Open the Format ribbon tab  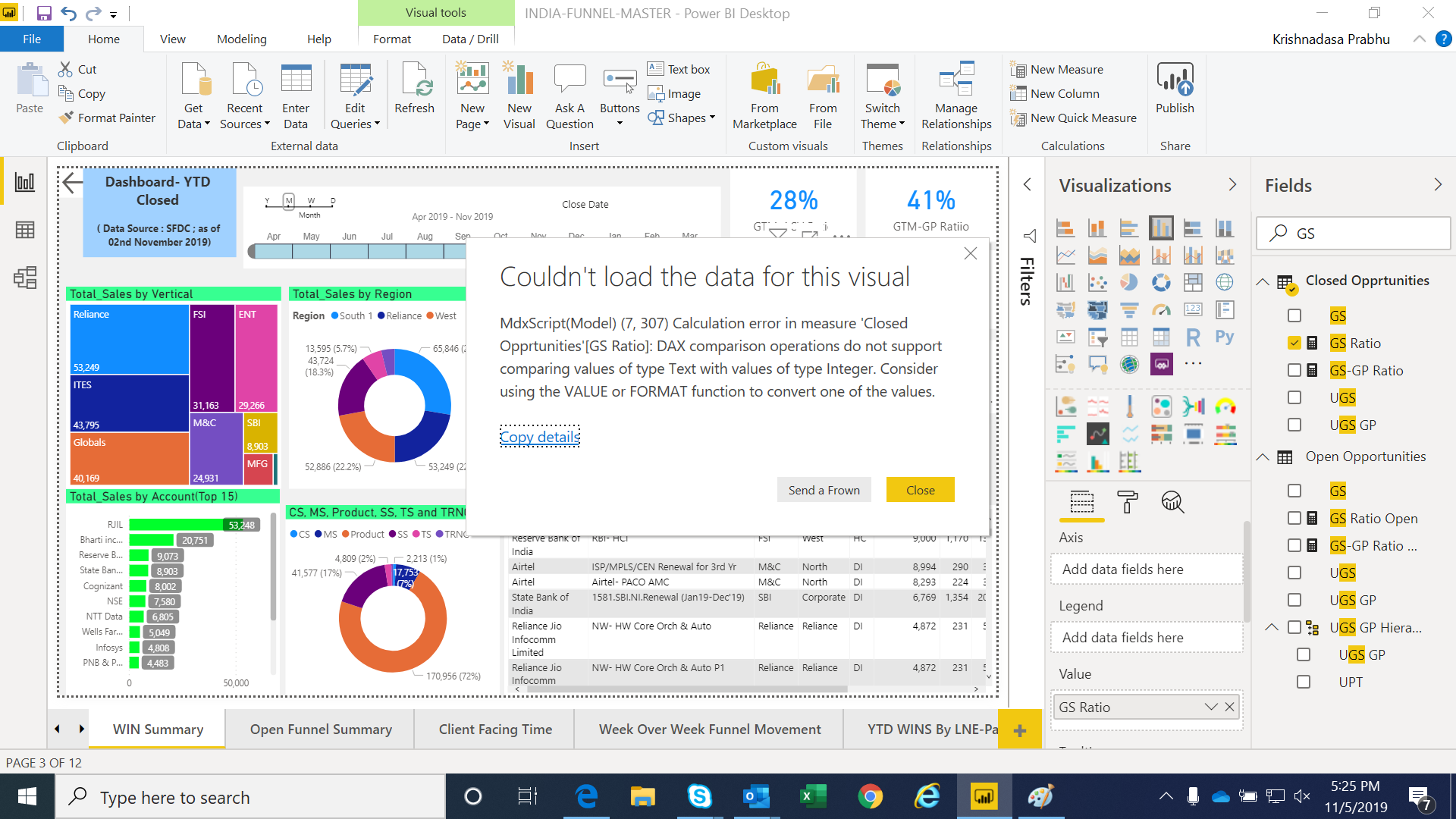point(391,39)
